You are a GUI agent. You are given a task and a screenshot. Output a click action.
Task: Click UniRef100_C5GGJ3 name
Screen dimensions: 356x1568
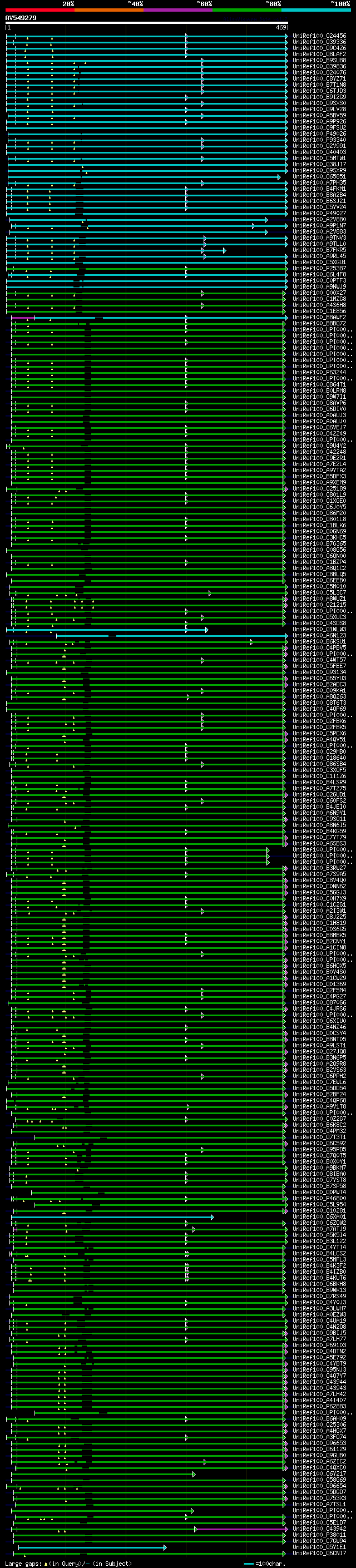pyautogui.click(x=319, y=892)
